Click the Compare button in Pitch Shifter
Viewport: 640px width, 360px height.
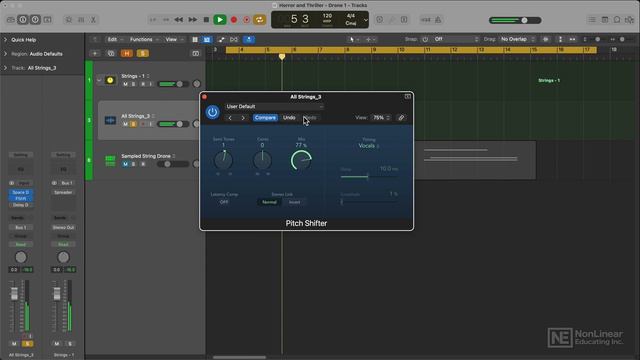click(x=265, y=118)
